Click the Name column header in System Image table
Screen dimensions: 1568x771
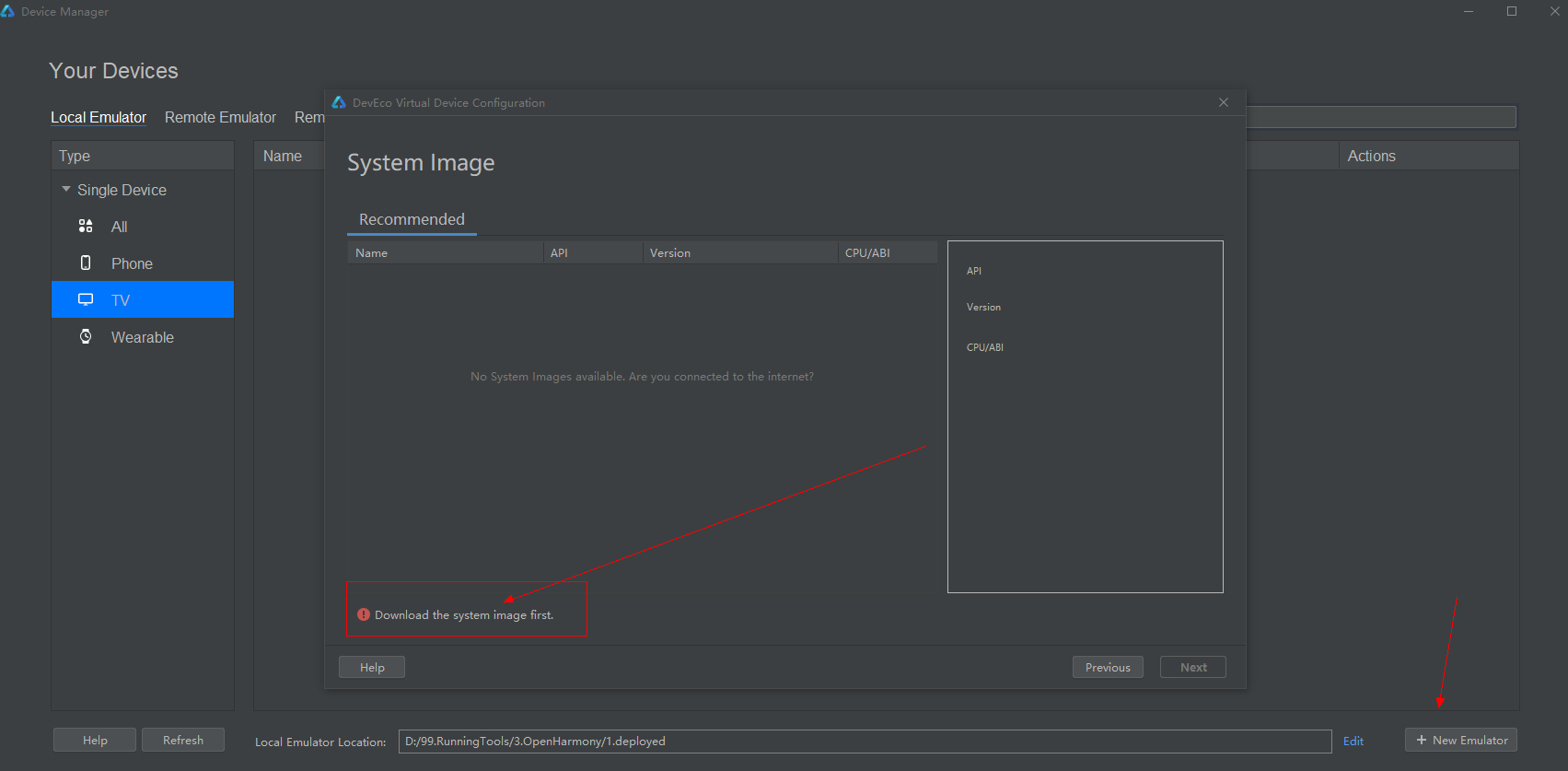point(445,252)
